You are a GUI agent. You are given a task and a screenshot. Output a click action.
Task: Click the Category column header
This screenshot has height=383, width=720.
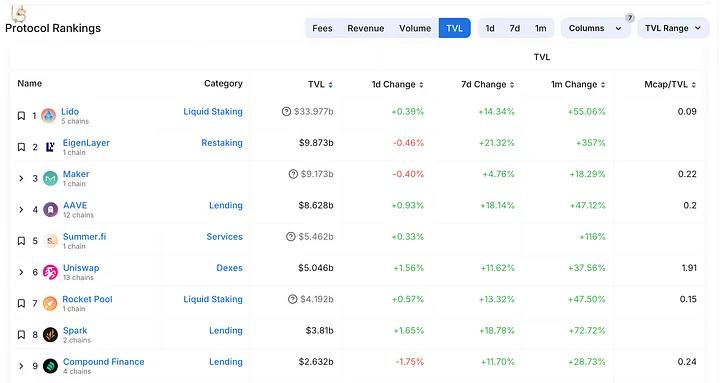(x=223, y=84)
